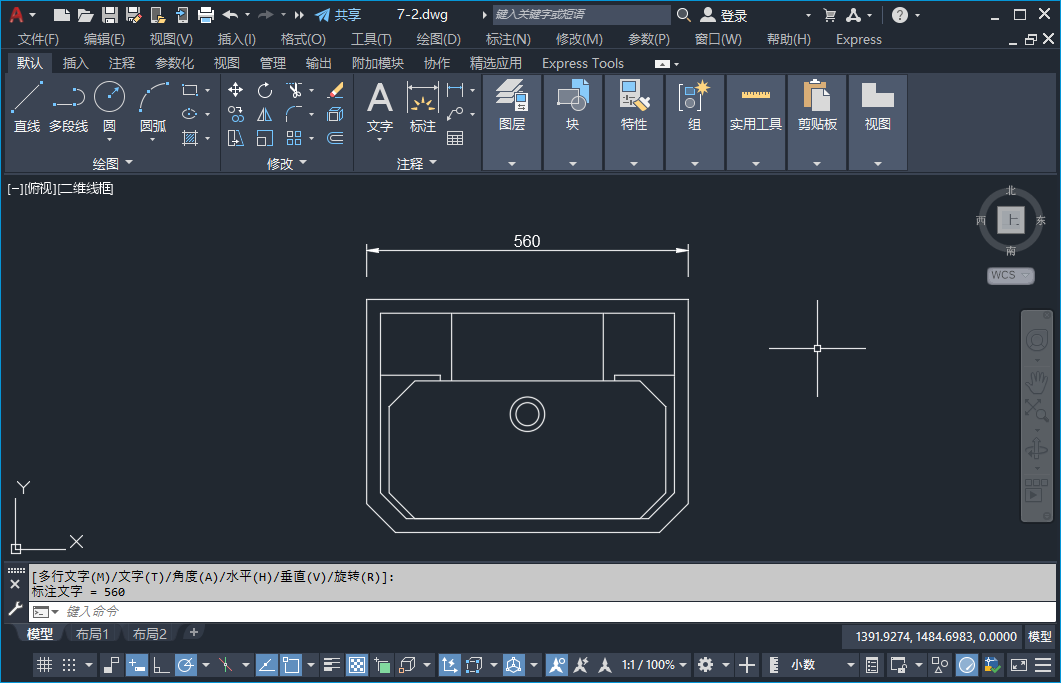Switch to the 注释 ribbon tab
Screen dimensions: 1061x683
pos(122,63)
